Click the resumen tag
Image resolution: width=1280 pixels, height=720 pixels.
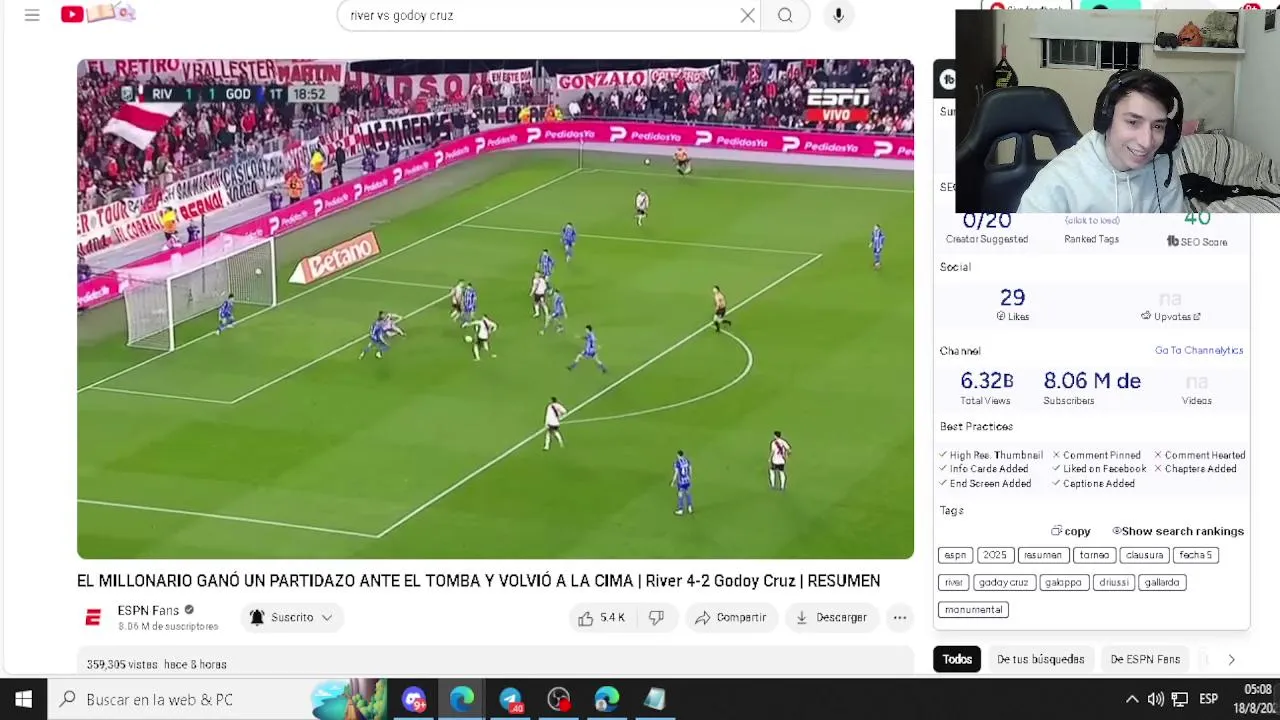(x=1042, y=555)
